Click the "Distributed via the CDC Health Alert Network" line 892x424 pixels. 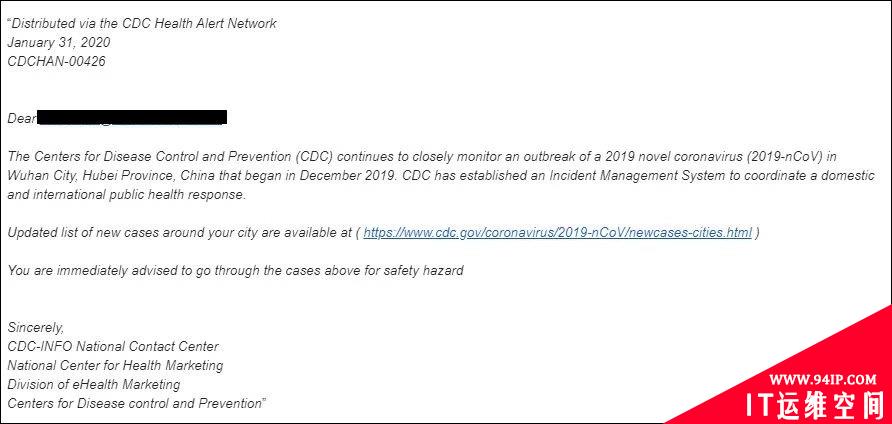142,24
